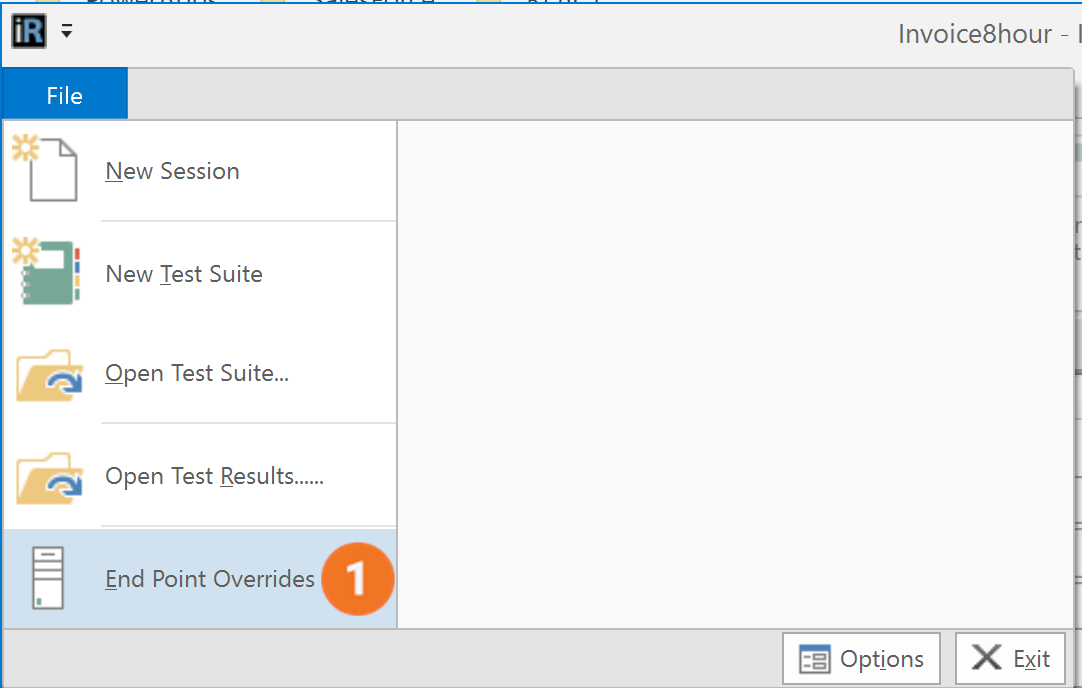Click the orange number 1 badge
The height and width of the screenshot is (688, 1082).
(357, 579)
